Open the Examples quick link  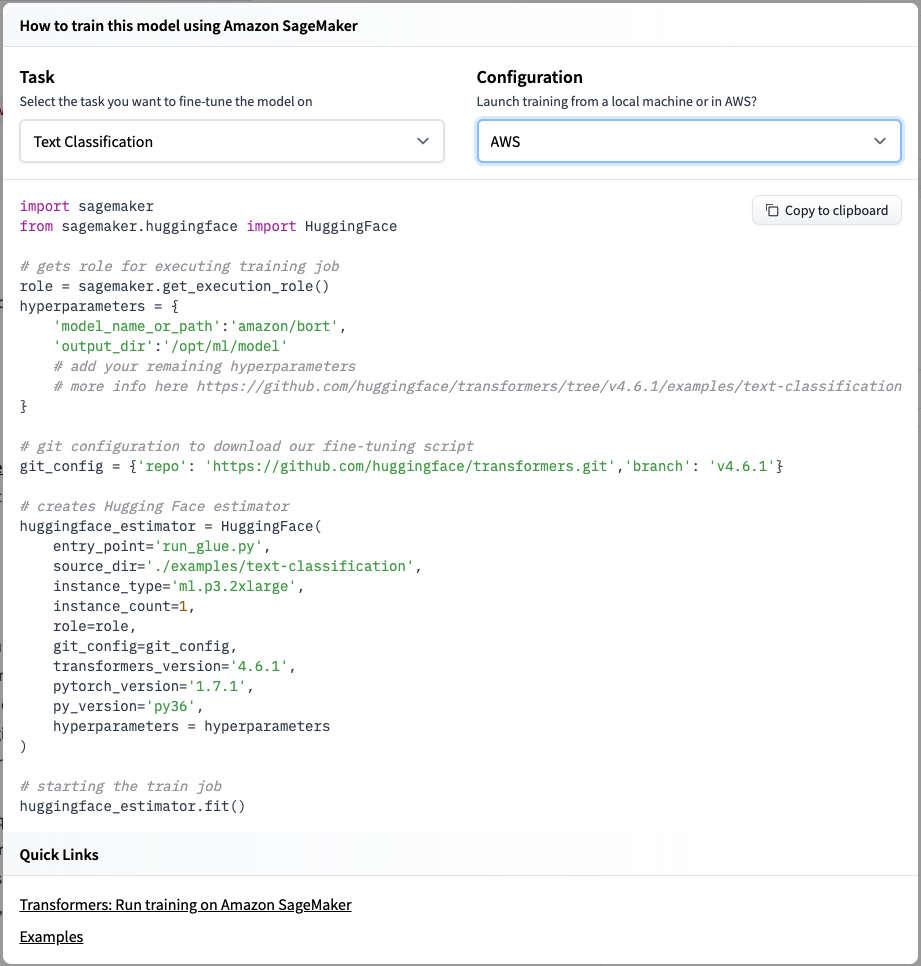tap(51, 936)
